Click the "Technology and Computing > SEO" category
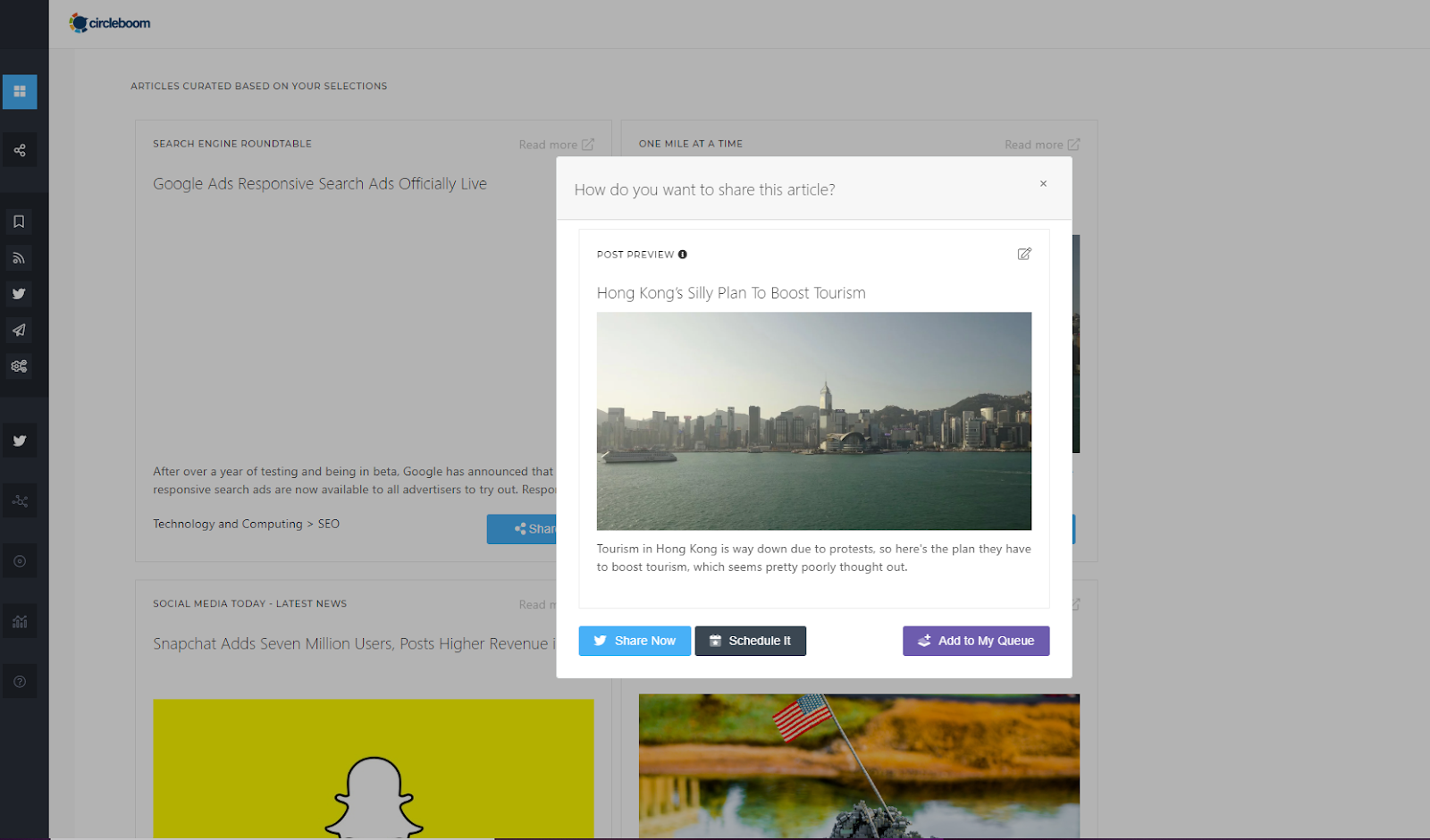Screen dimensions: 1430x840 pos(246,525)
